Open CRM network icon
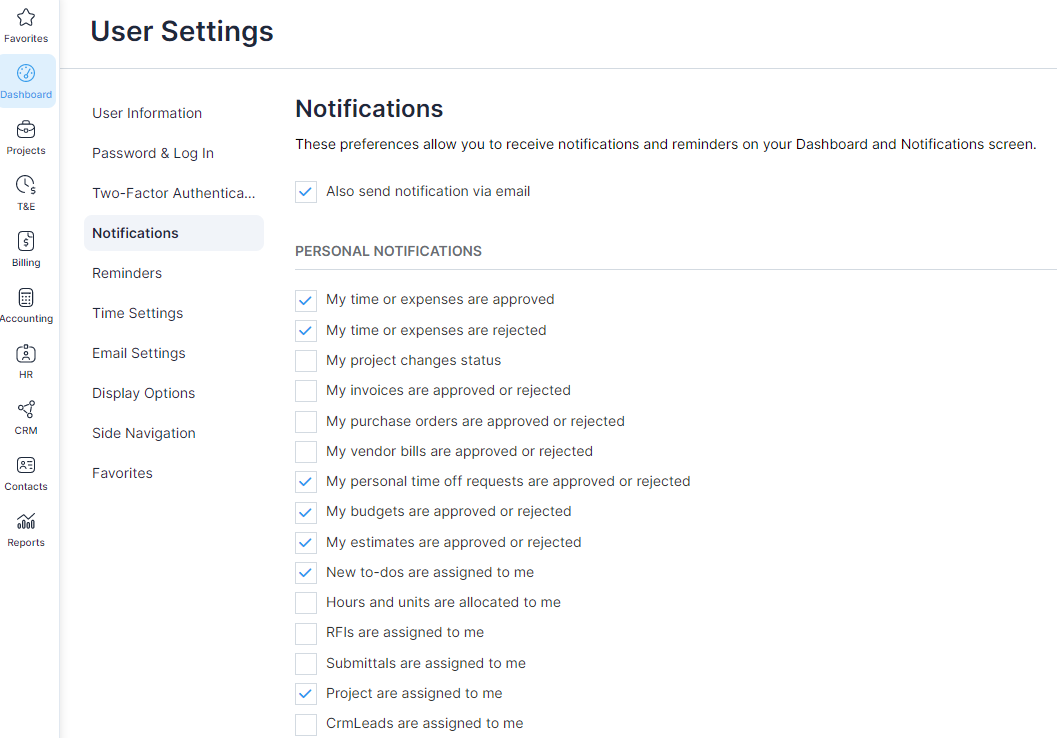Viewport: 1057px width, 738px height. pyautogui.click(x=26, y=409)
